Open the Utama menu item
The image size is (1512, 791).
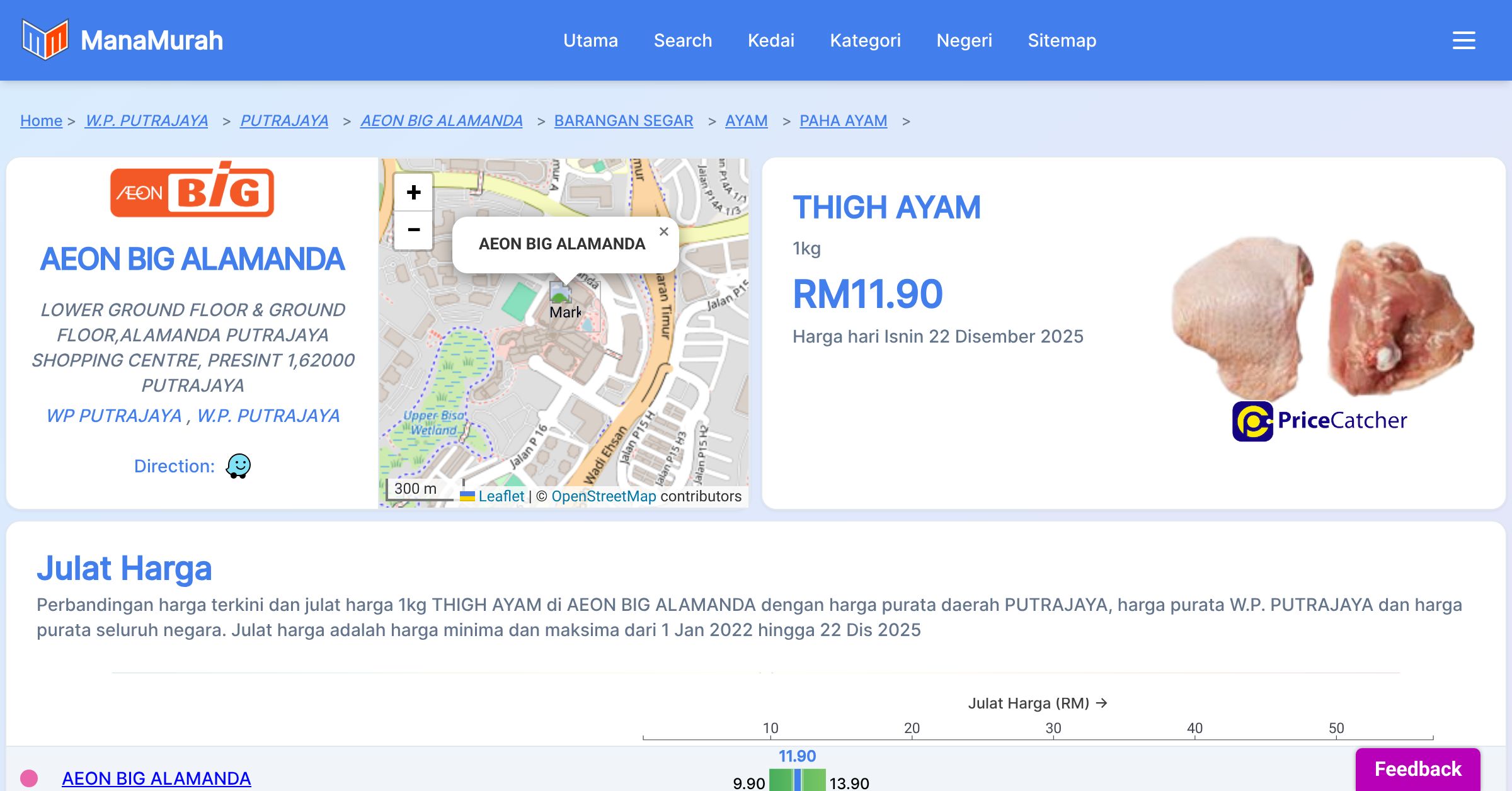pyautogui.click(x=590, y=40)
